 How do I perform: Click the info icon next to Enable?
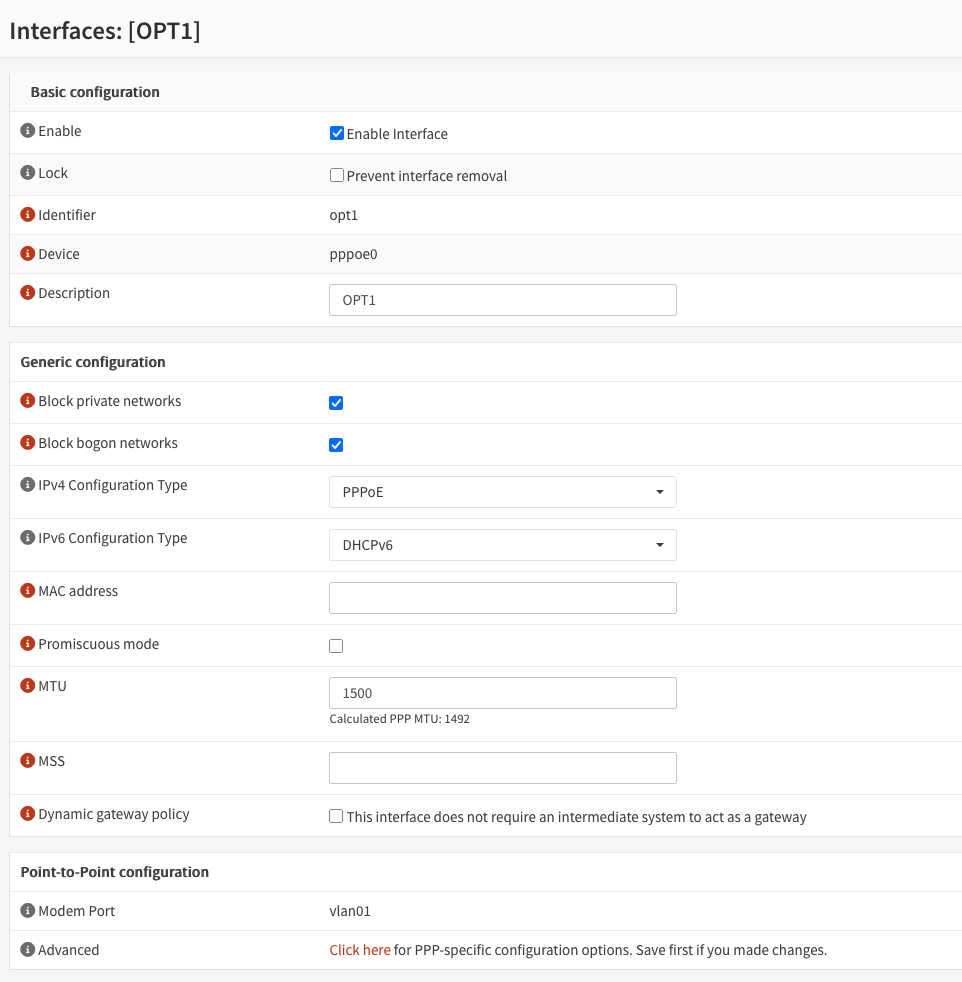28,131
